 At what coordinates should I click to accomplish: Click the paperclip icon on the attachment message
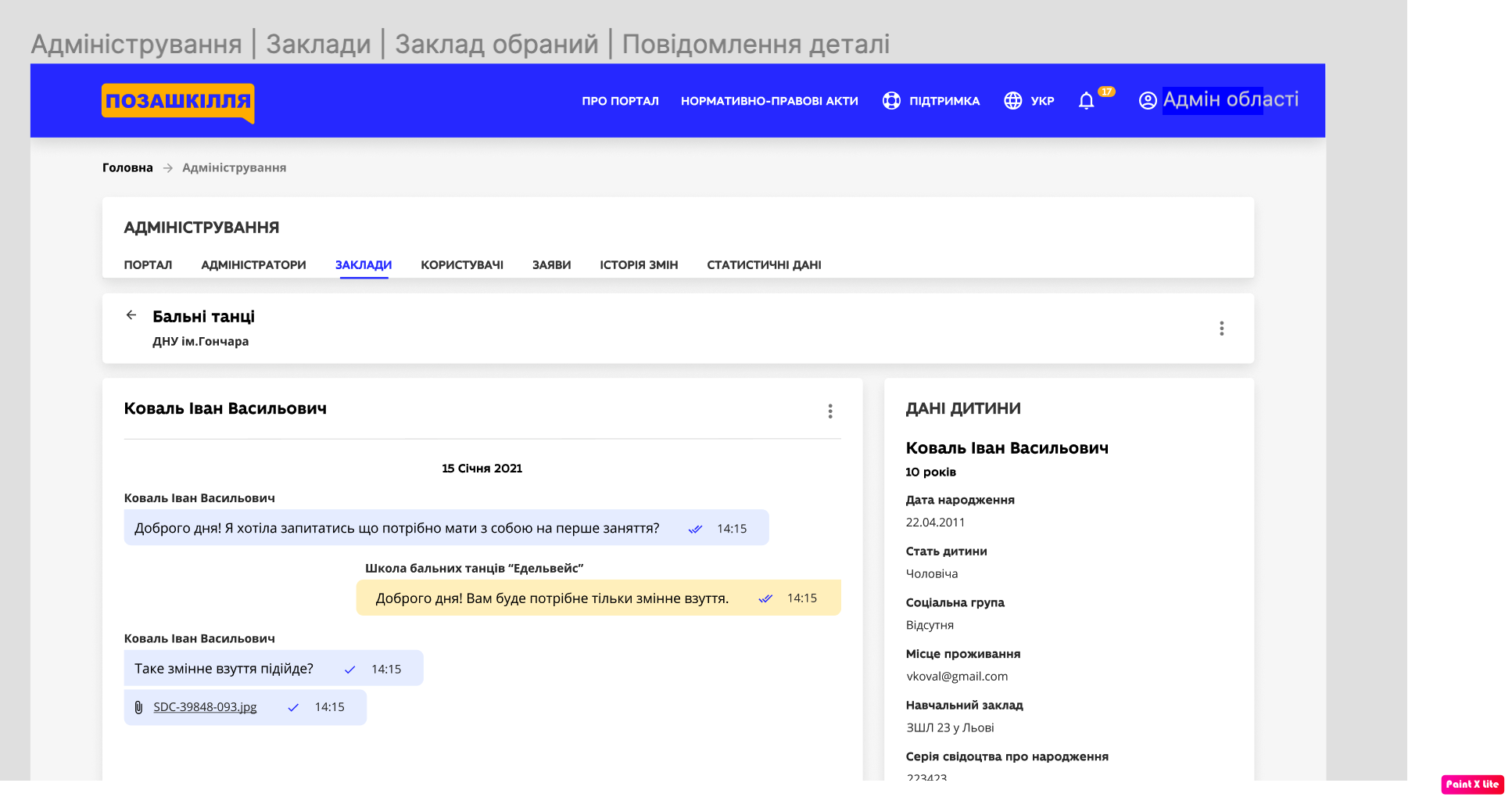point(139,707)
